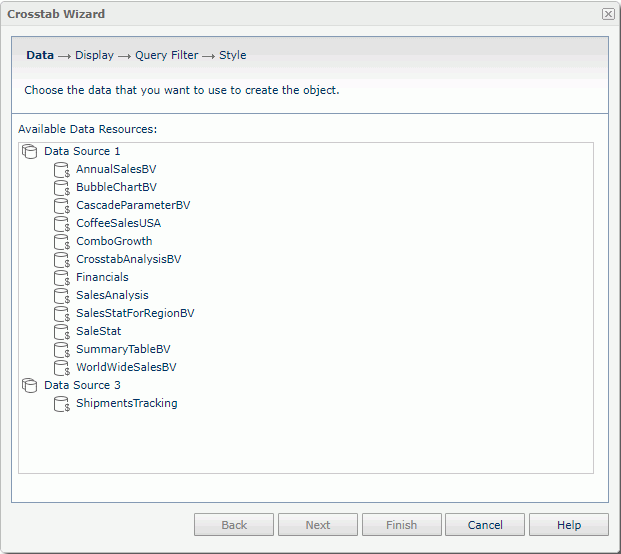Click the SaleStat business view icon
621x554 pixels.
pos(62,332)
